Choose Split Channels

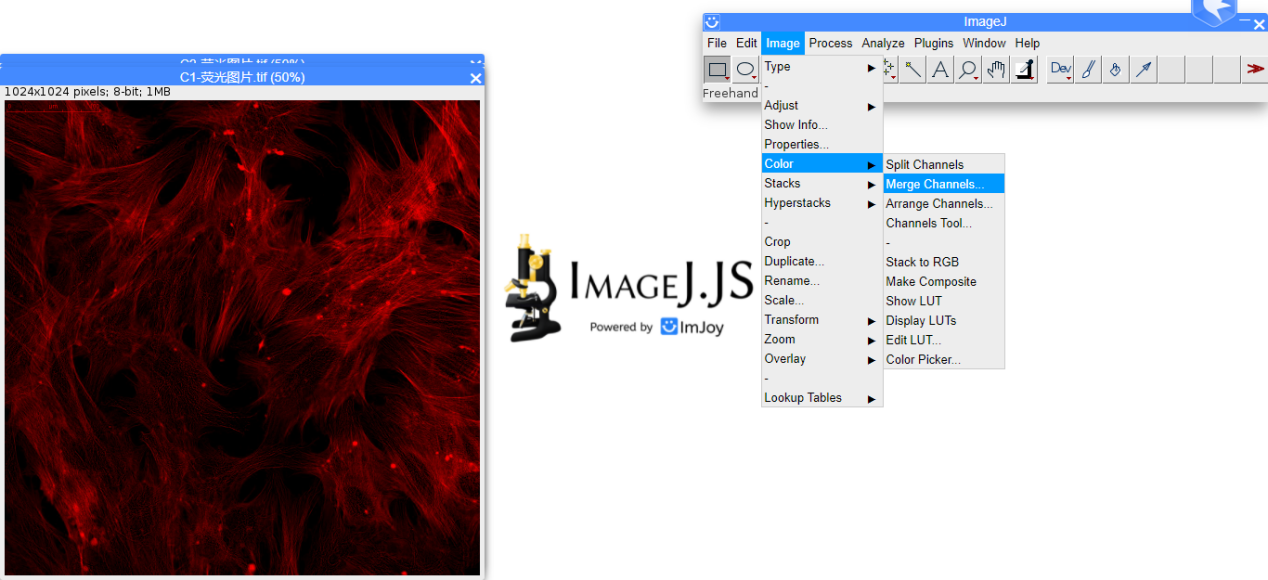[x=924, y=163]
